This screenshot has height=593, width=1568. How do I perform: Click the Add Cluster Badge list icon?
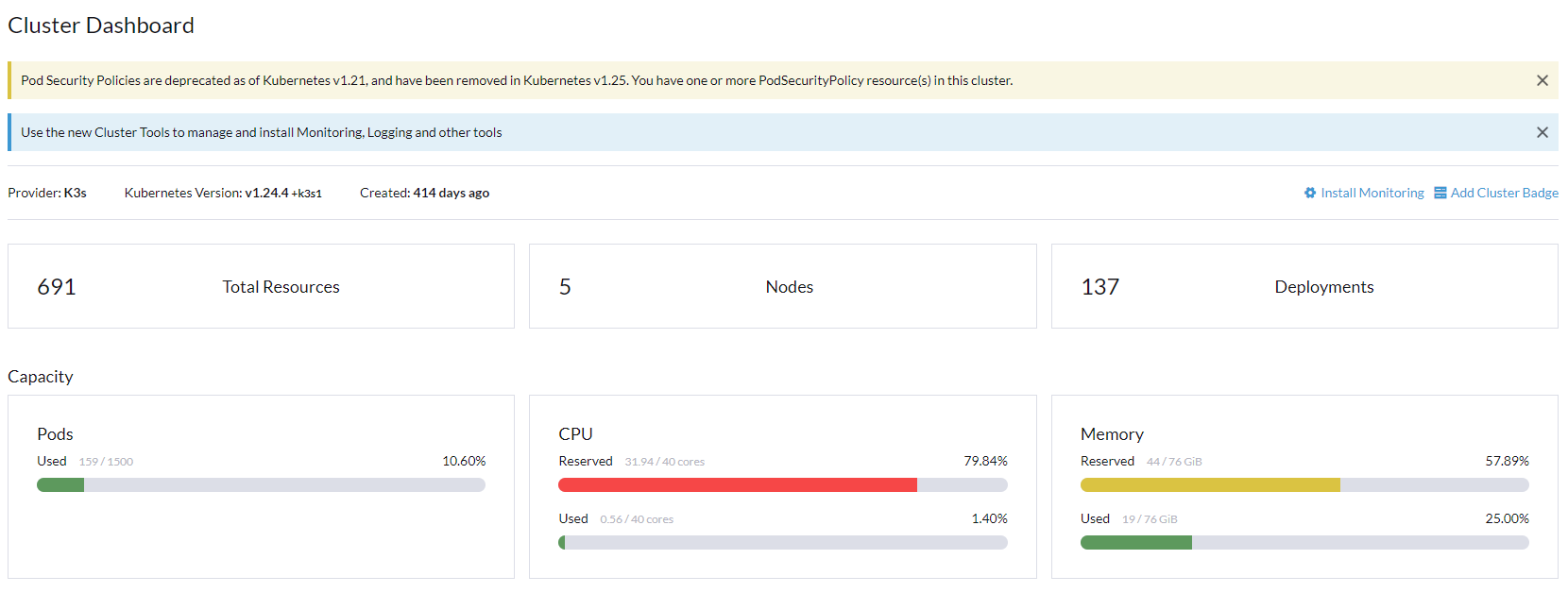coord(1440,193)
